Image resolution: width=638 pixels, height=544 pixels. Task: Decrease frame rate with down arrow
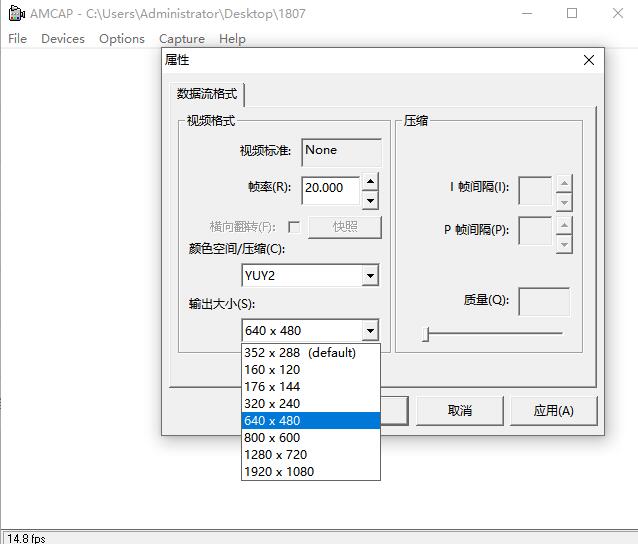click(x=370, y=199)
